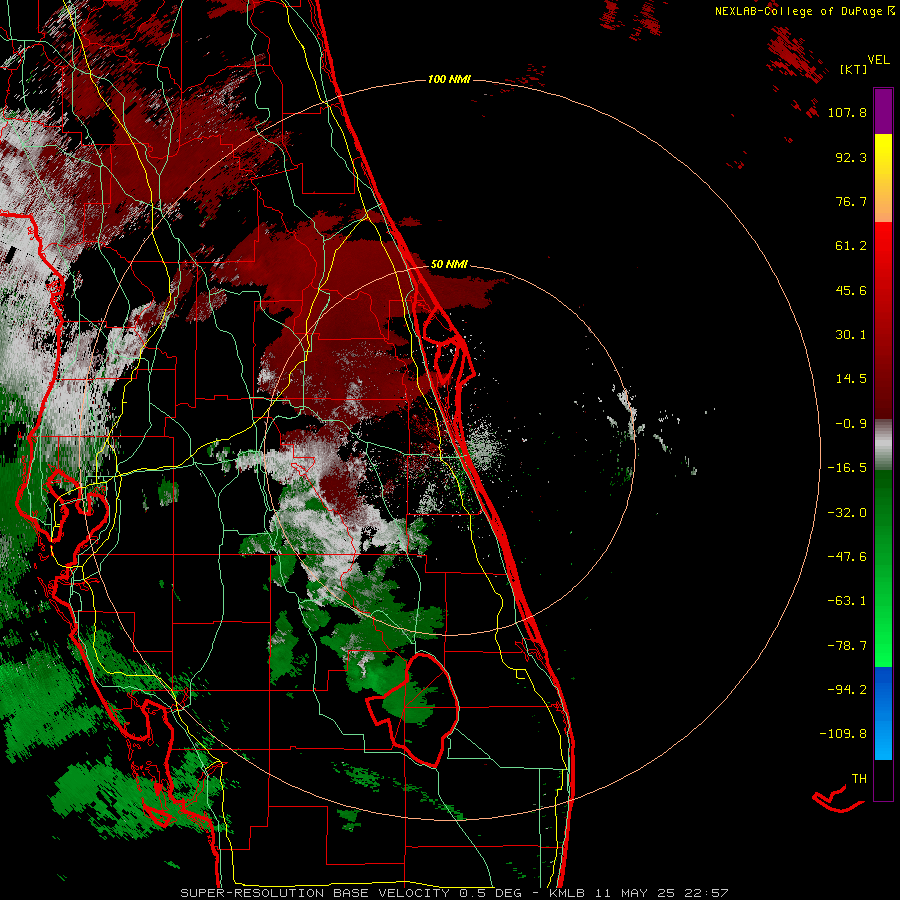Viewport: 900px width, 900px height.
Task: Select the 92.3 velocity scale value
Action: point(851,157)
